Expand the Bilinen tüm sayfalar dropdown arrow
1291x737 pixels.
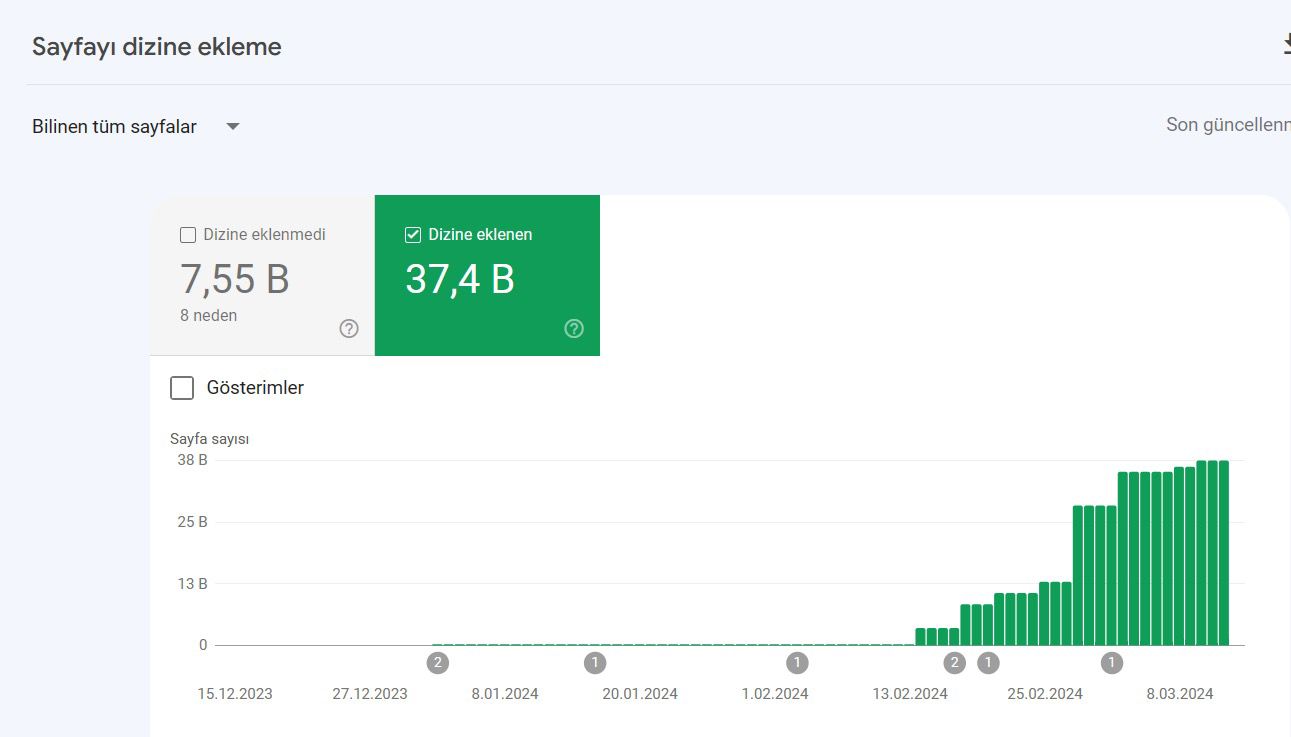[x=233, y=127]
